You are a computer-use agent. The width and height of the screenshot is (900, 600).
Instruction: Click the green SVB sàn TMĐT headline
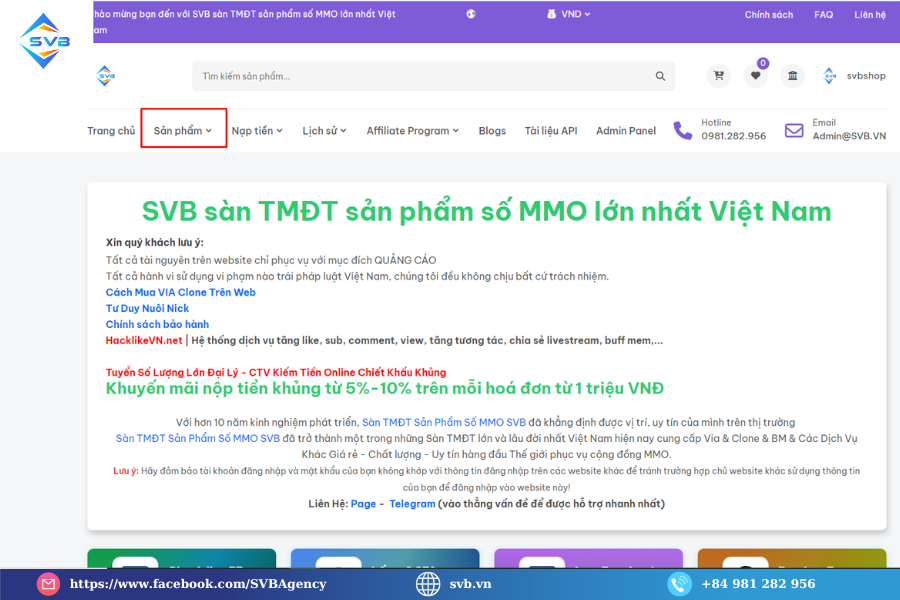coord(486,211)
